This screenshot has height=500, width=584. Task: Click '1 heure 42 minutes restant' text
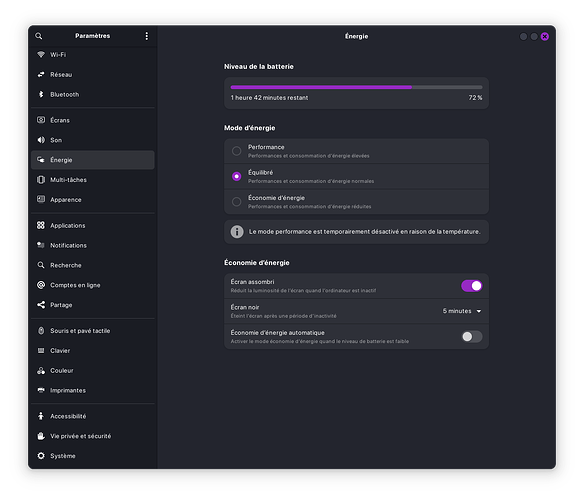click(x=269, y=98)
